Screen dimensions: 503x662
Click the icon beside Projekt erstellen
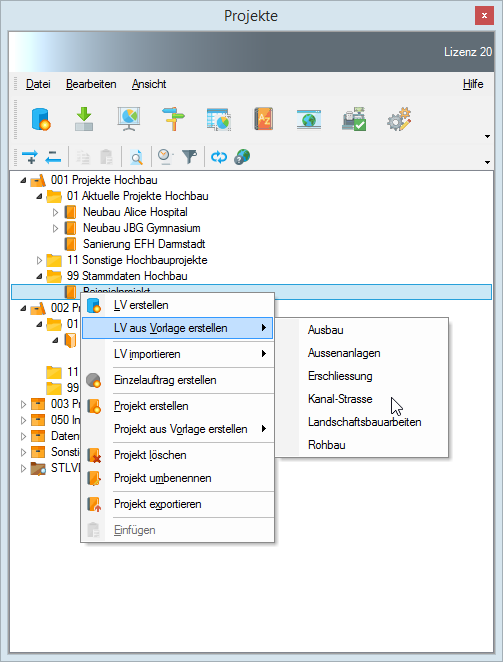tap(94, 406)
